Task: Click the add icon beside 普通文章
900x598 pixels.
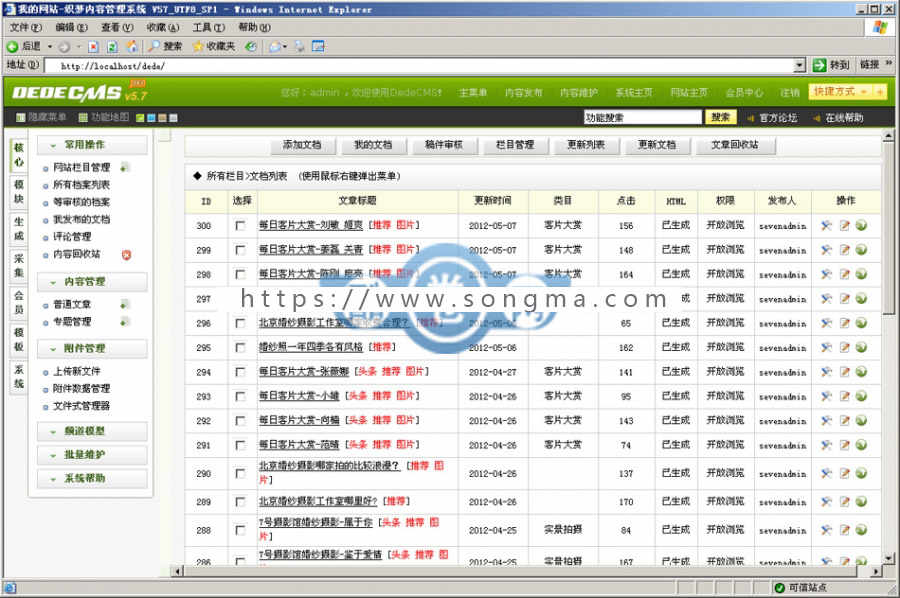Action: tap(124, 304)
